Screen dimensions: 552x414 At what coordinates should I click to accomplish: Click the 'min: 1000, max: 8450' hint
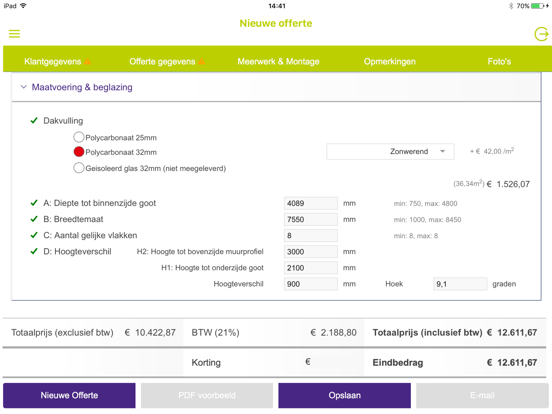point(427,220)
